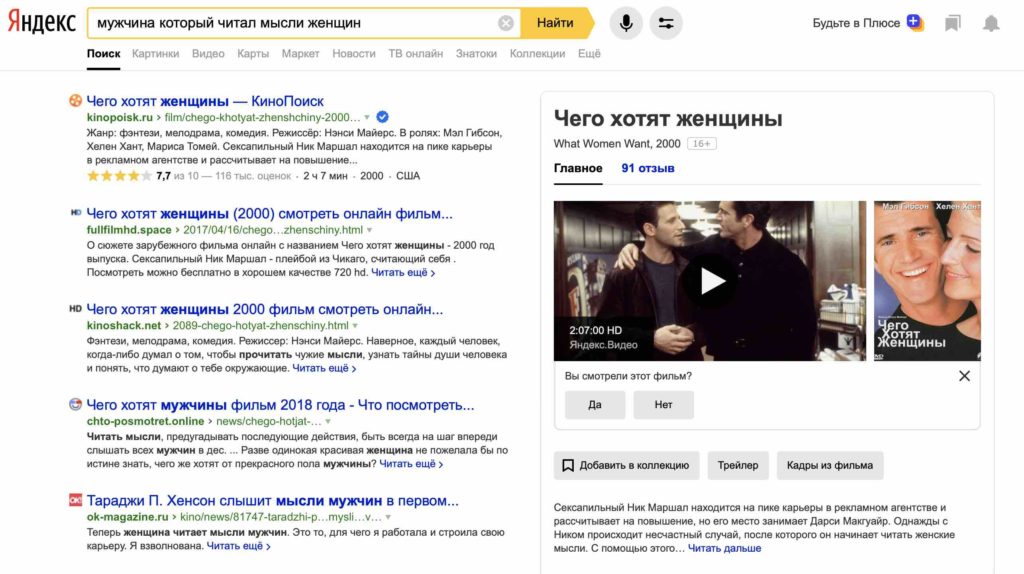This screenshot has height=574, width=1024.
Task: Click favicon of chto-posmotret.online result
Action: [76, 404]
